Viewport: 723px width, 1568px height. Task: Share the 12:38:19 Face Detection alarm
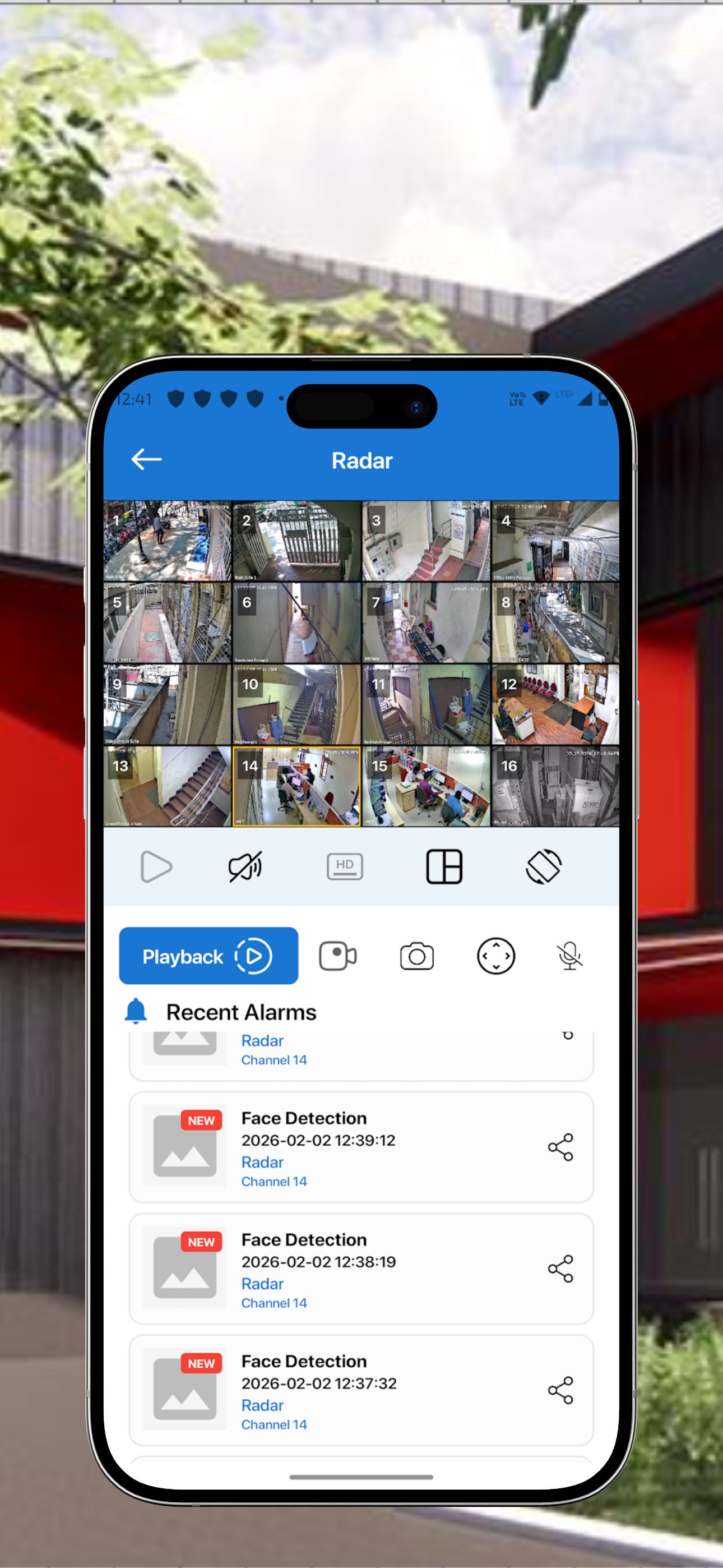560,1269
